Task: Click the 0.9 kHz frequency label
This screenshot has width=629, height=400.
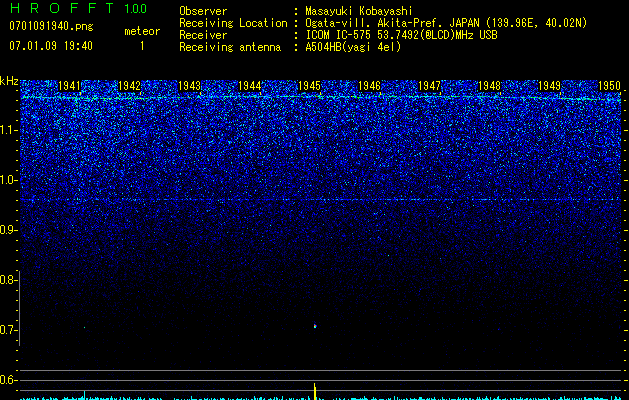Action: pos(7,230)
